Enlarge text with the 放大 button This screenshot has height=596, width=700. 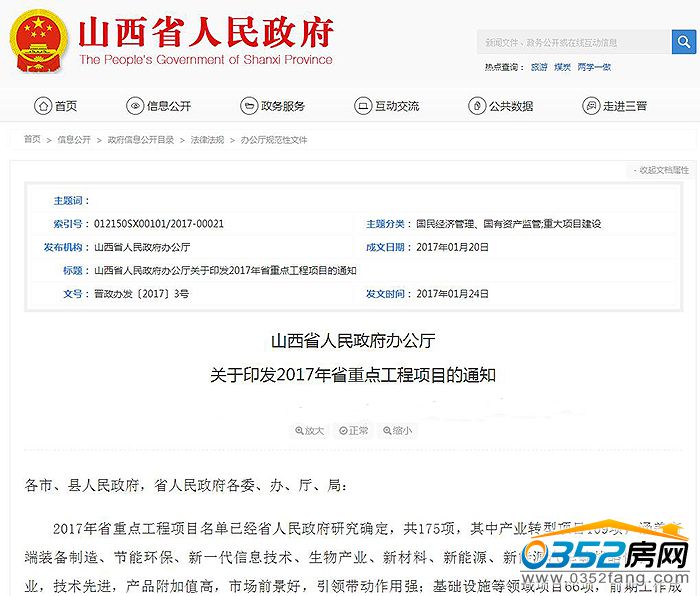pos(309,431)
